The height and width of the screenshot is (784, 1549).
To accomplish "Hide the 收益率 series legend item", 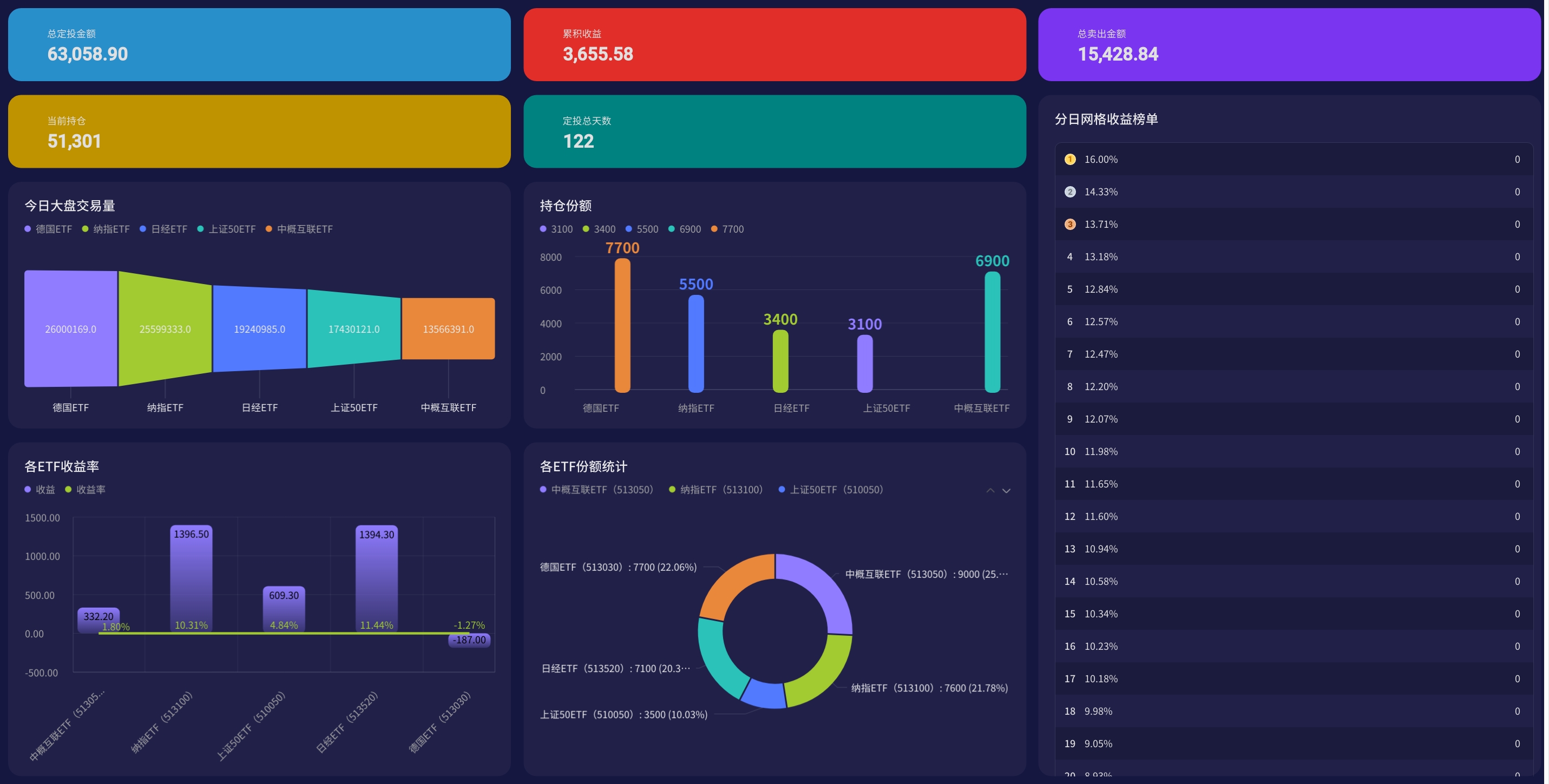I will click(x=86, y=490).
